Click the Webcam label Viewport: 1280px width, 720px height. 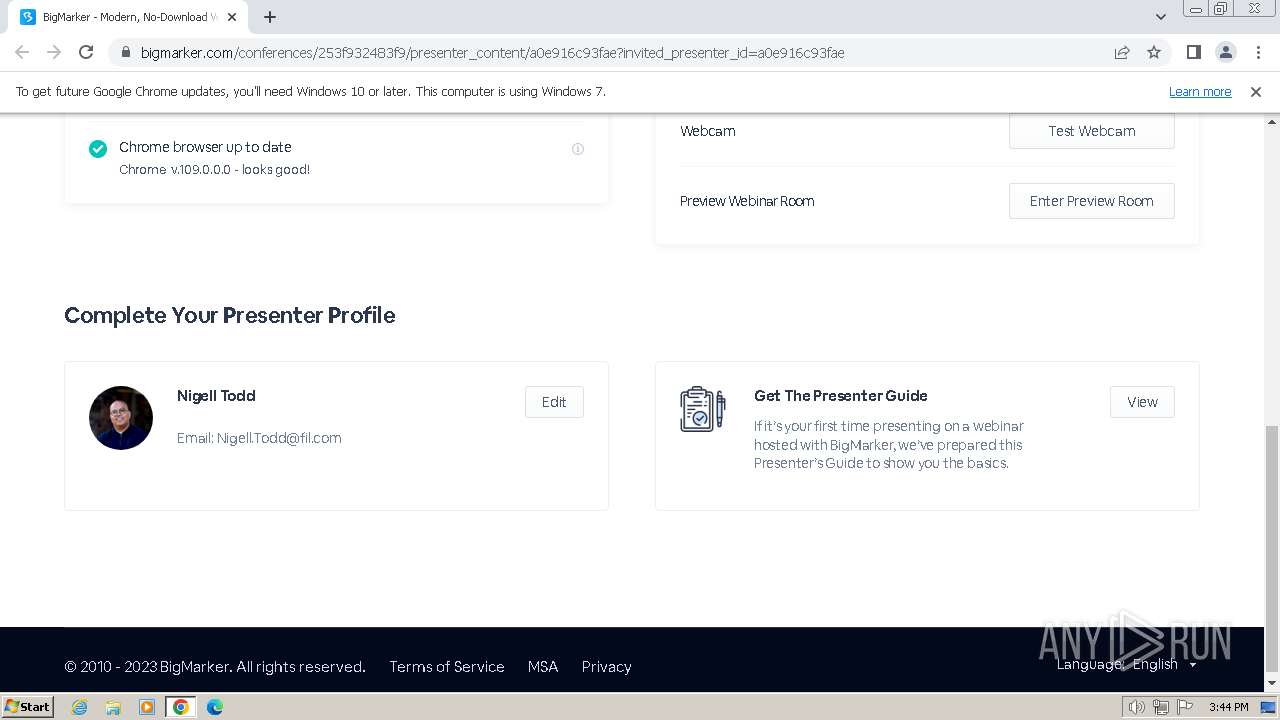(708, 131)
